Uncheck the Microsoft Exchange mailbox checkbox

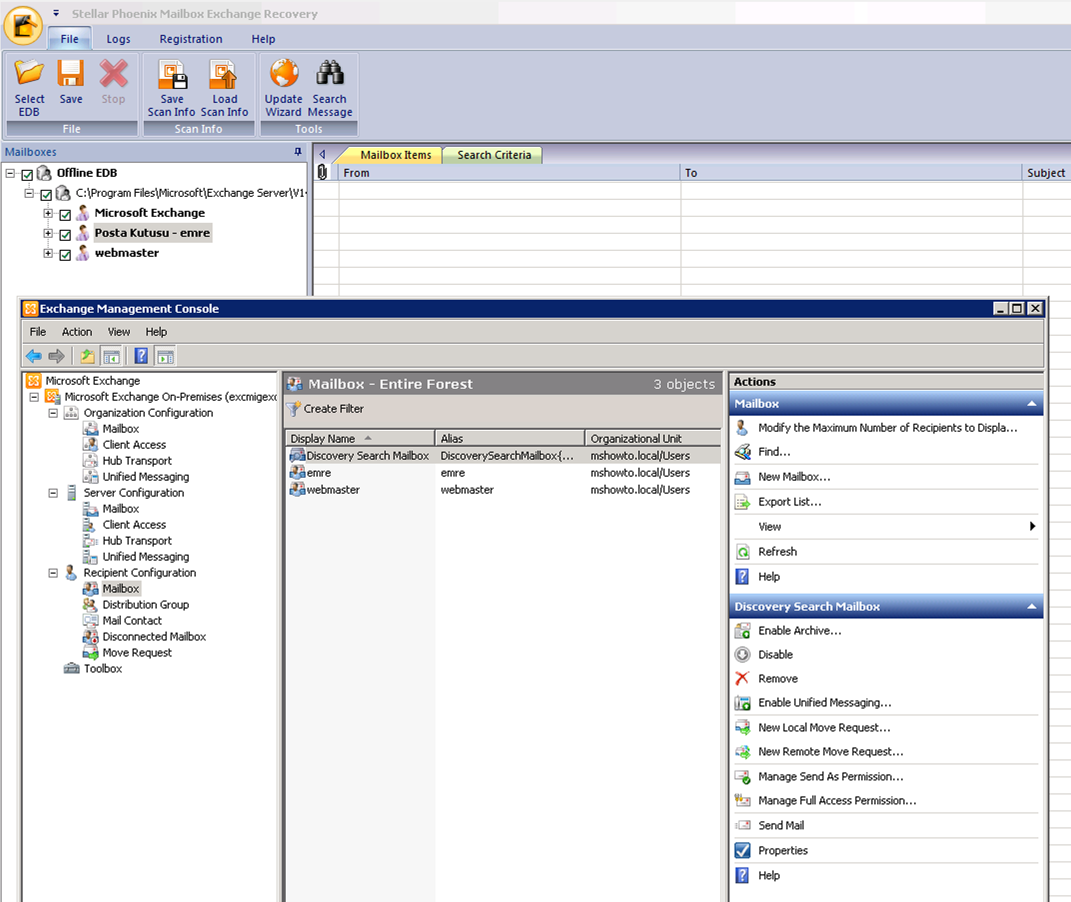[65, 214]
